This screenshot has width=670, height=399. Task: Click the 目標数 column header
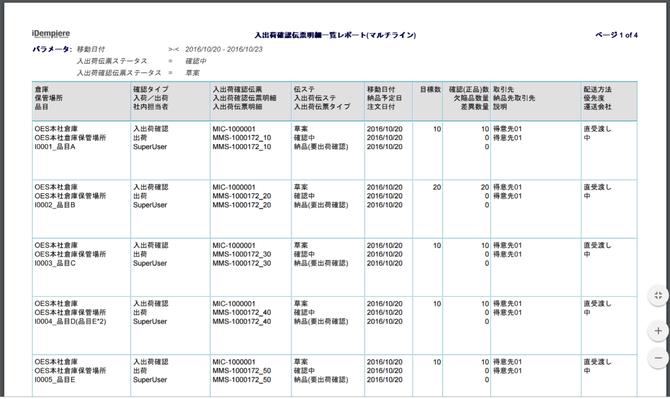(430, 89)
